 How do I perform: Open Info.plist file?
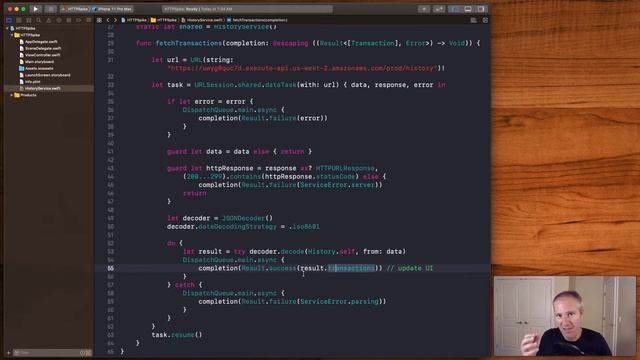pos(32,82)
